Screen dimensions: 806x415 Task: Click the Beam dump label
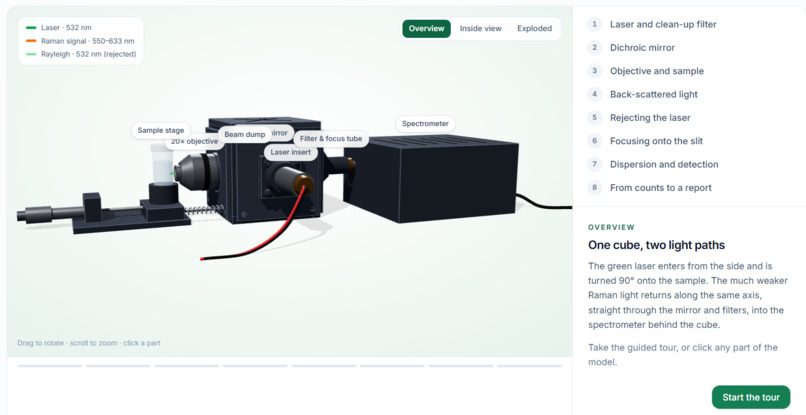tap(245, 135)
